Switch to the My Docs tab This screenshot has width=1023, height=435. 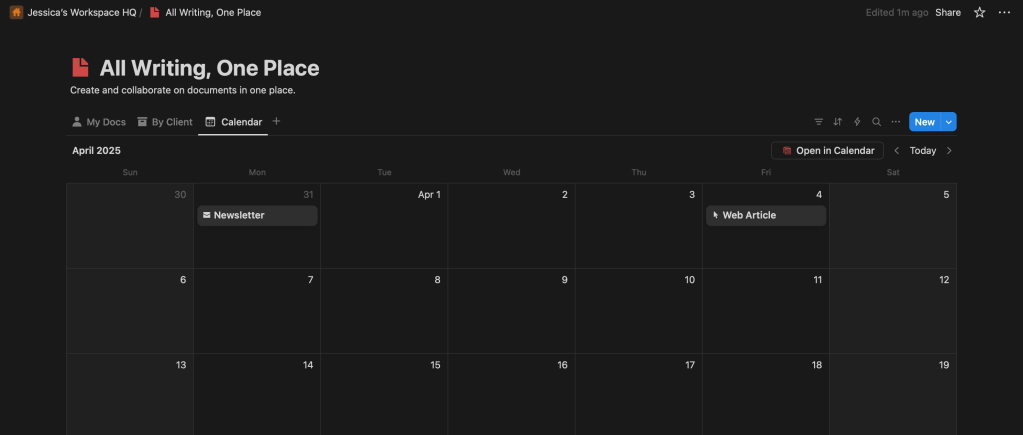(98, 122)
